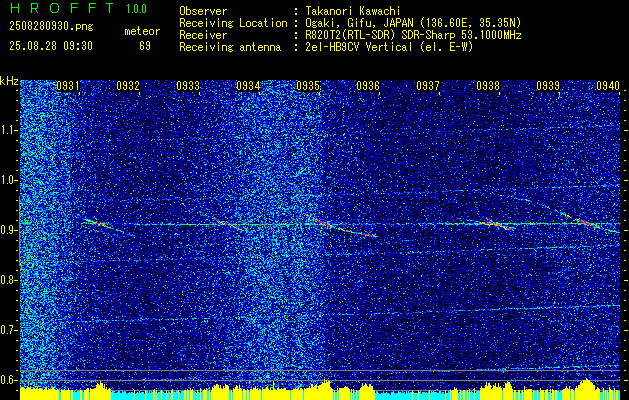This screenshot has height=400, width=629.
Task: Click time marker 0938
Action: 488,85
